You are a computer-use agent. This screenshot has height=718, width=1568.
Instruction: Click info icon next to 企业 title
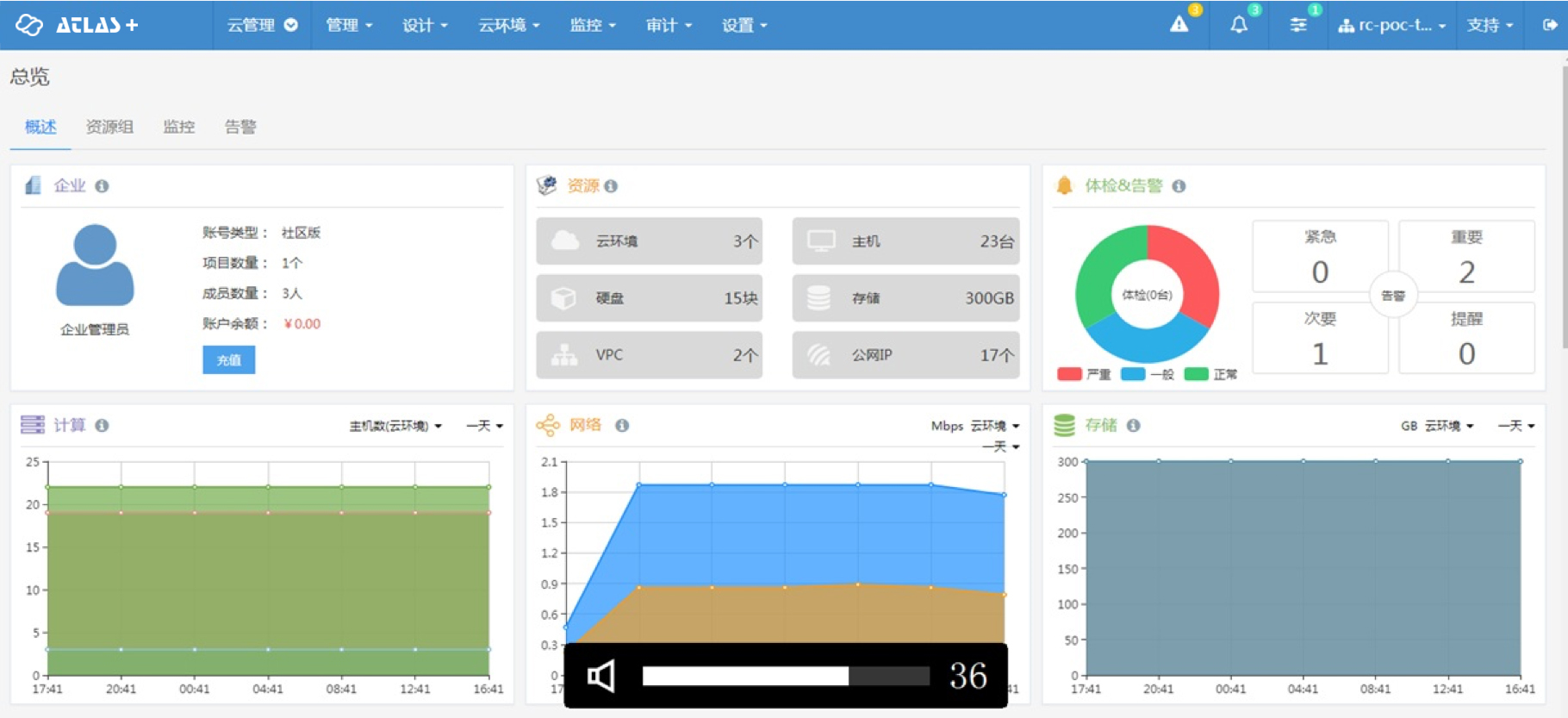coord(102,186)
